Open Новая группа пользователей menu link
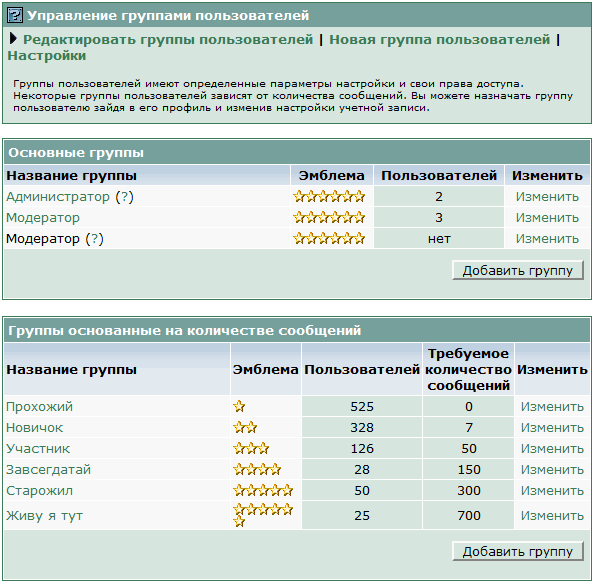 [439, 40]
